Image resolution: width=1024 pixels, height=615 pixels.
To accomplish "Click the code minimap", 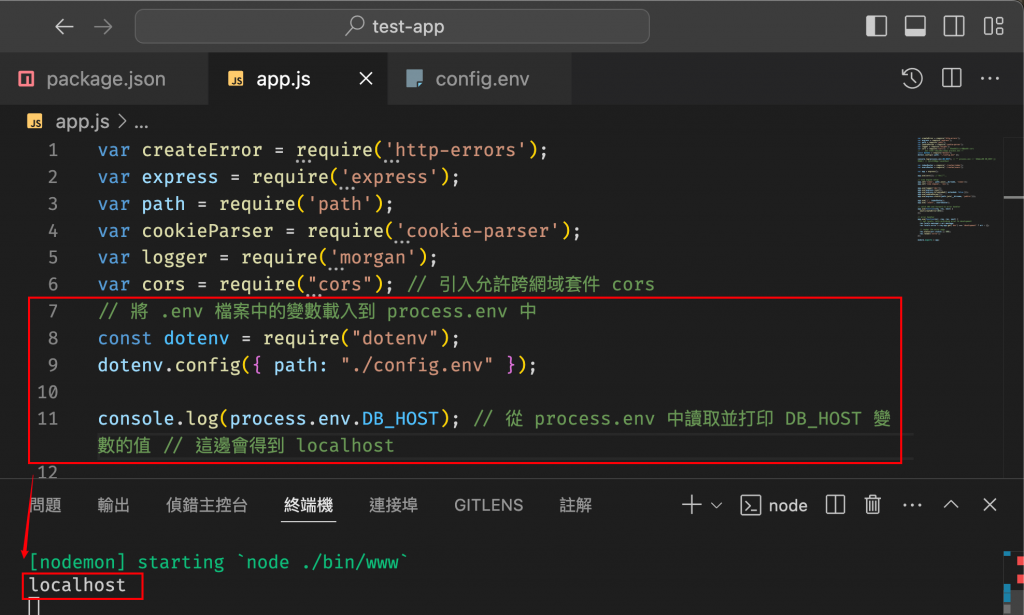I will click(x=956, y=189).
